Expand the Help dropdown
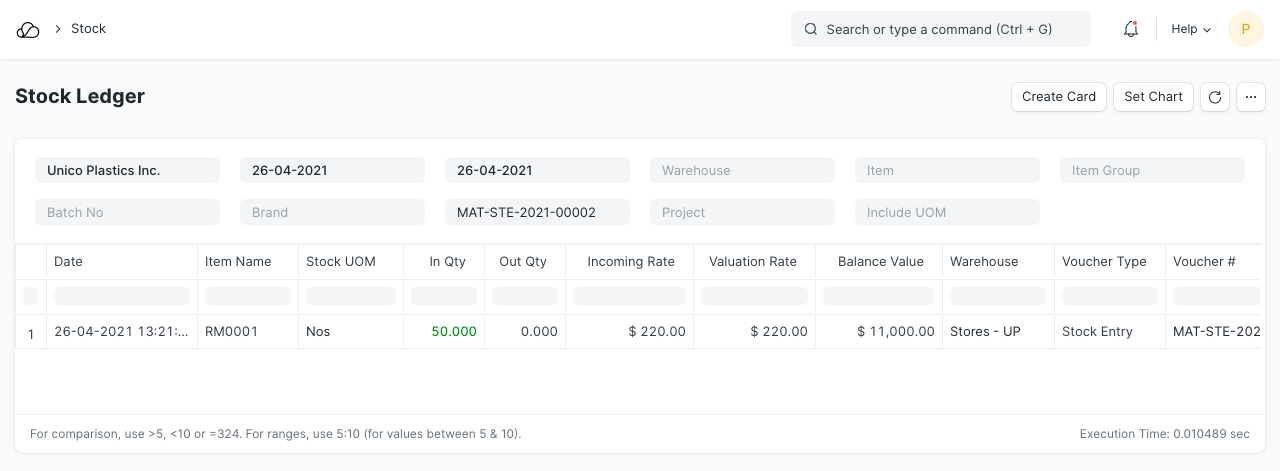Screen dimensions: 1280x471 pyautogui.click(x=1190, y=30)
